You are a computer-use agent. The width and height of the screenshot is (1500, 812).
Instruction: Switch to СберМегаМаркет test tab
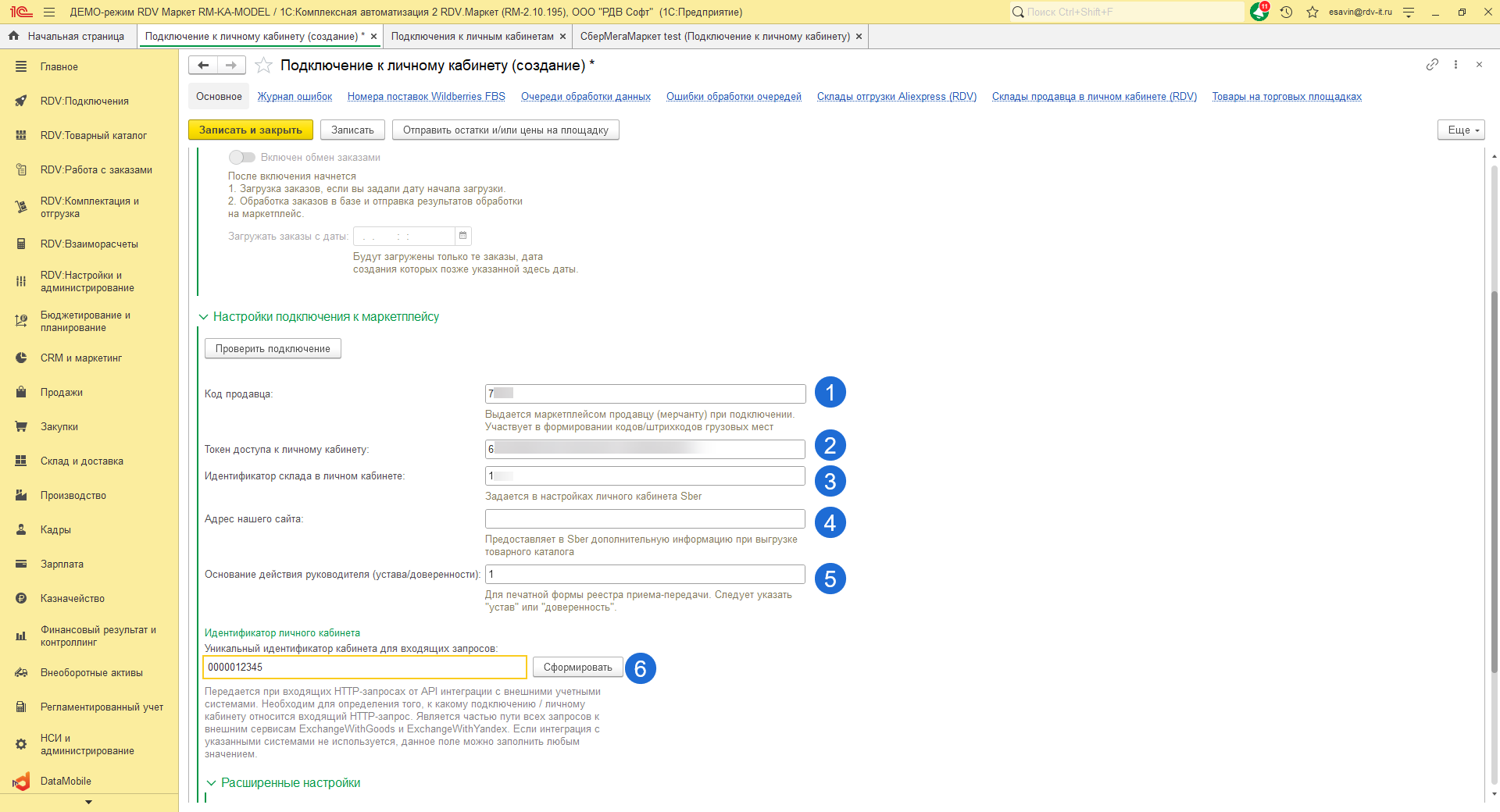tap(715, 37)
